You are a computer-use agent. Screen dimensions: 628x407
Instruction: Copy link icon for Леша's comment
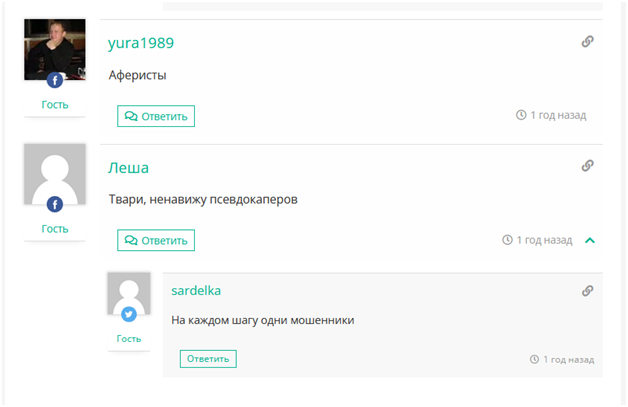588,166
